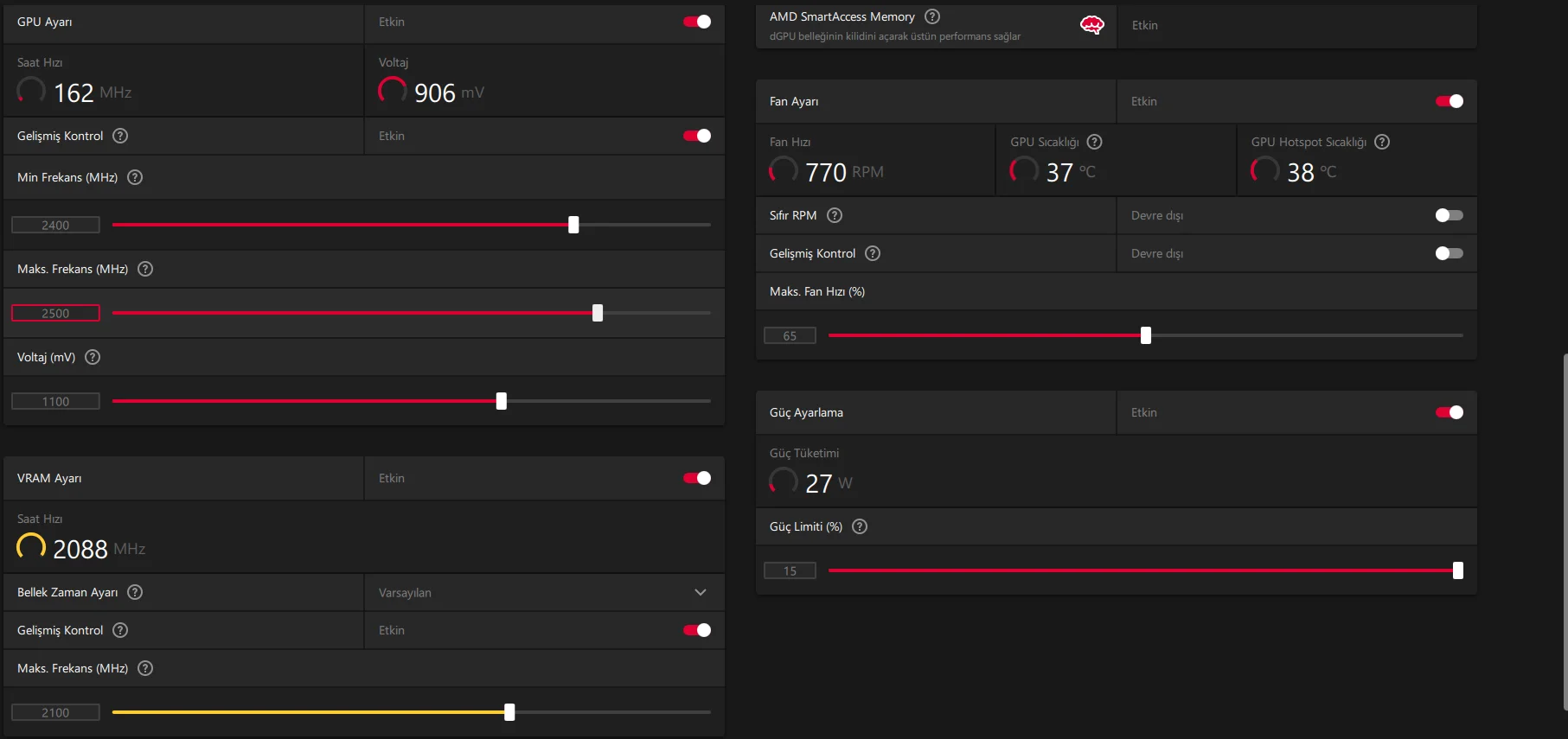This screenshot has height=739, width=1568.
Task: Click the yellow VRAM Maks. Frekans slider handle
Action: point(509,712)
